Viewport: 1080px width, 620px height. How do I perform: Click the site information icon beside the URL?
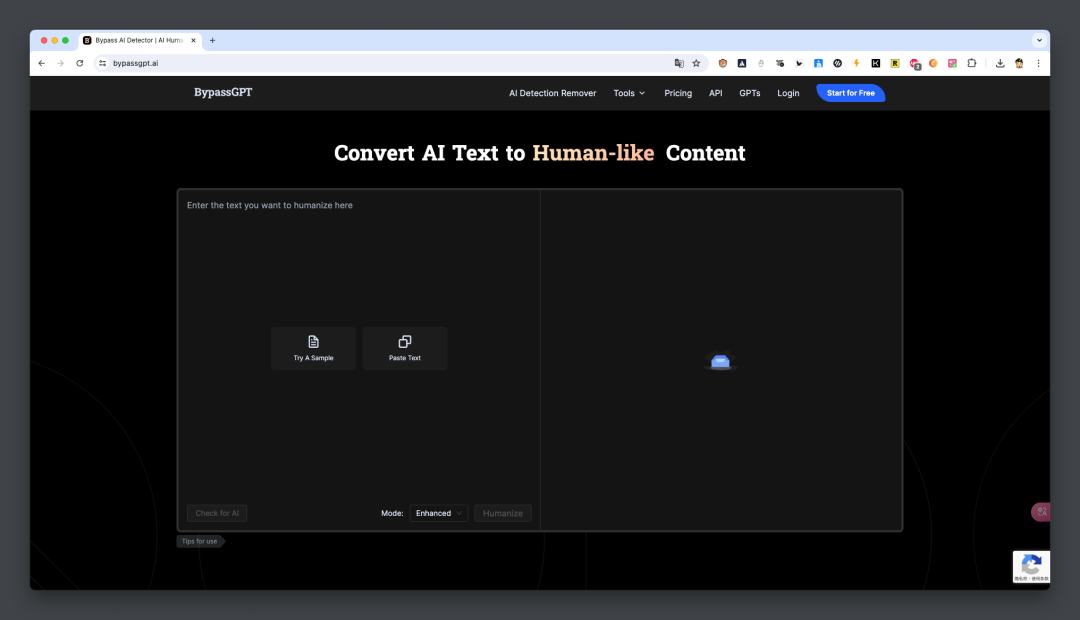click(x=103, y=63)
